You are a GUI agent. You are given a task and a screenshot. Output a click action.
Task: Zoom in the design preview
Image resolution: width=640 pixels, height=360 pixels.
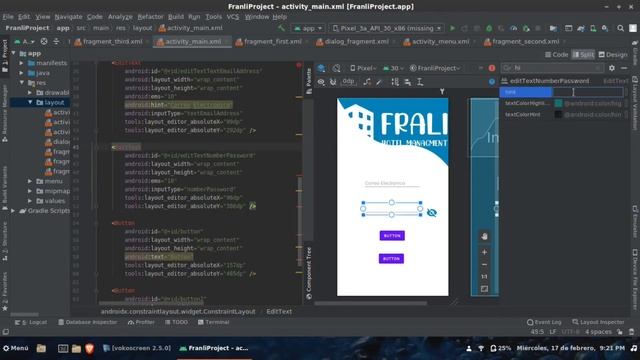coord(484,252)
